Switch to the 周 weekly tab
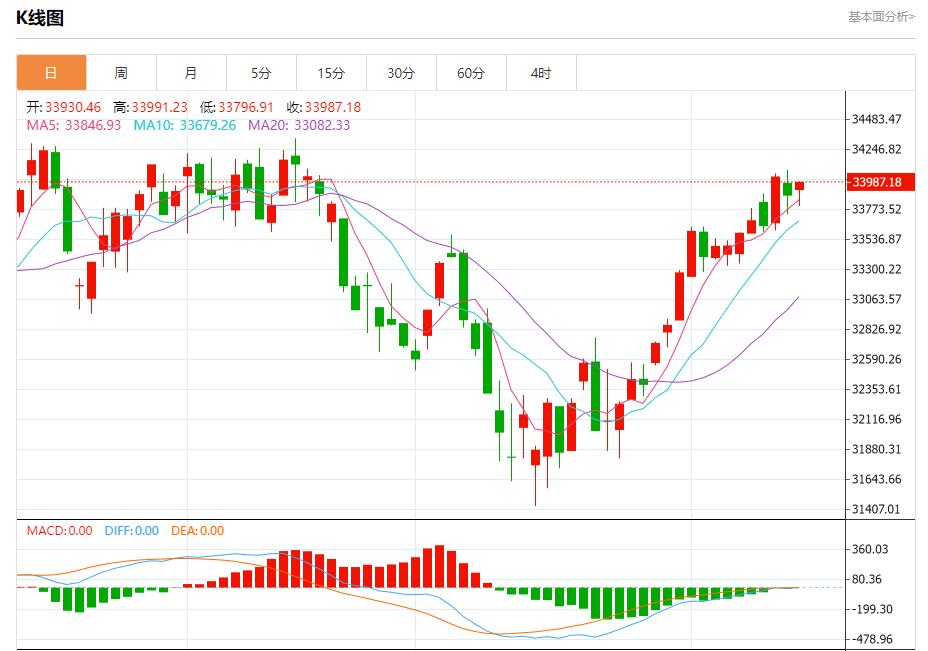 click(x=121, y=73)
